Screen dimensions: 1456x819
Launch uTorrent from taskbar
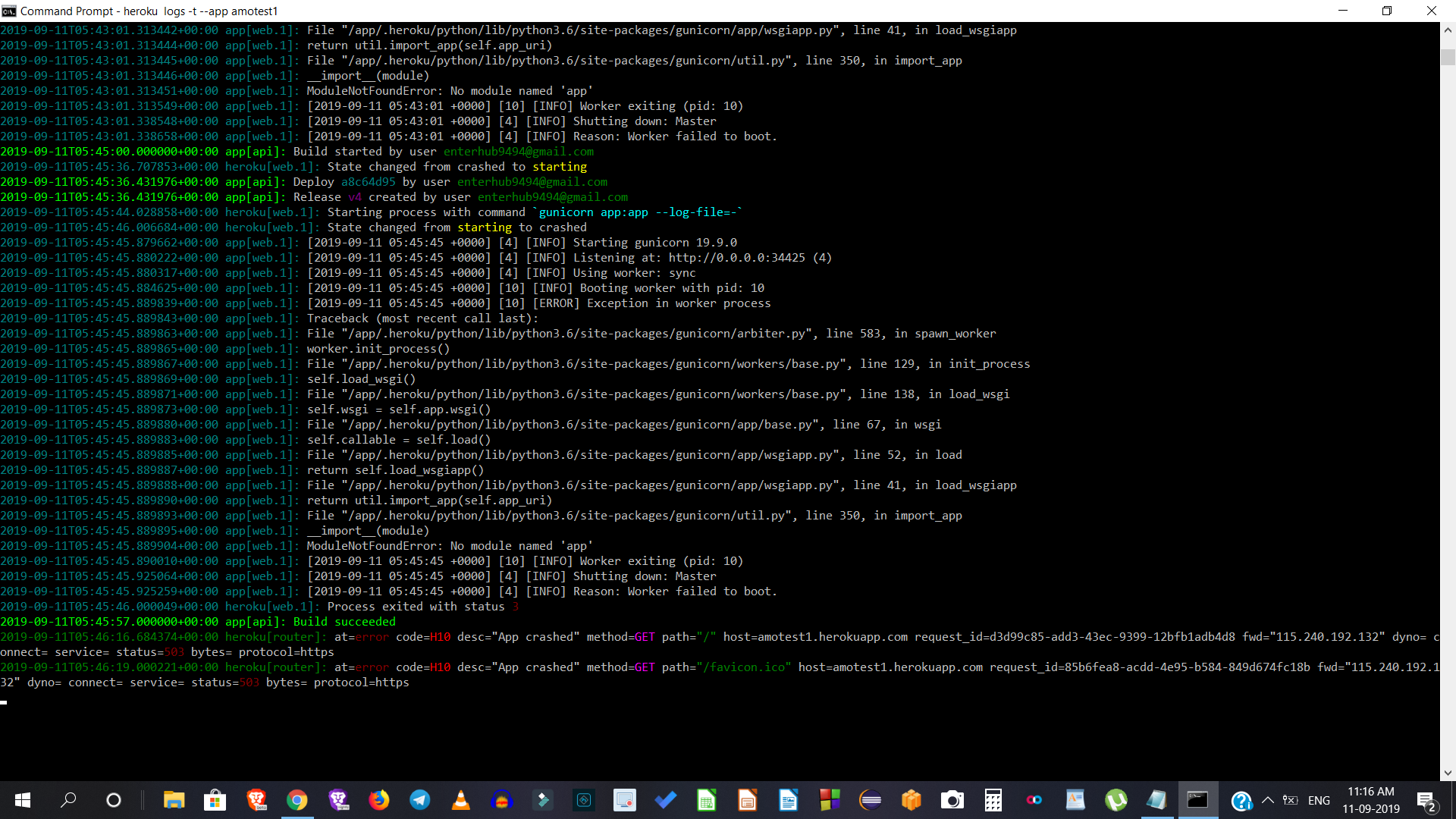point(1116,800)
